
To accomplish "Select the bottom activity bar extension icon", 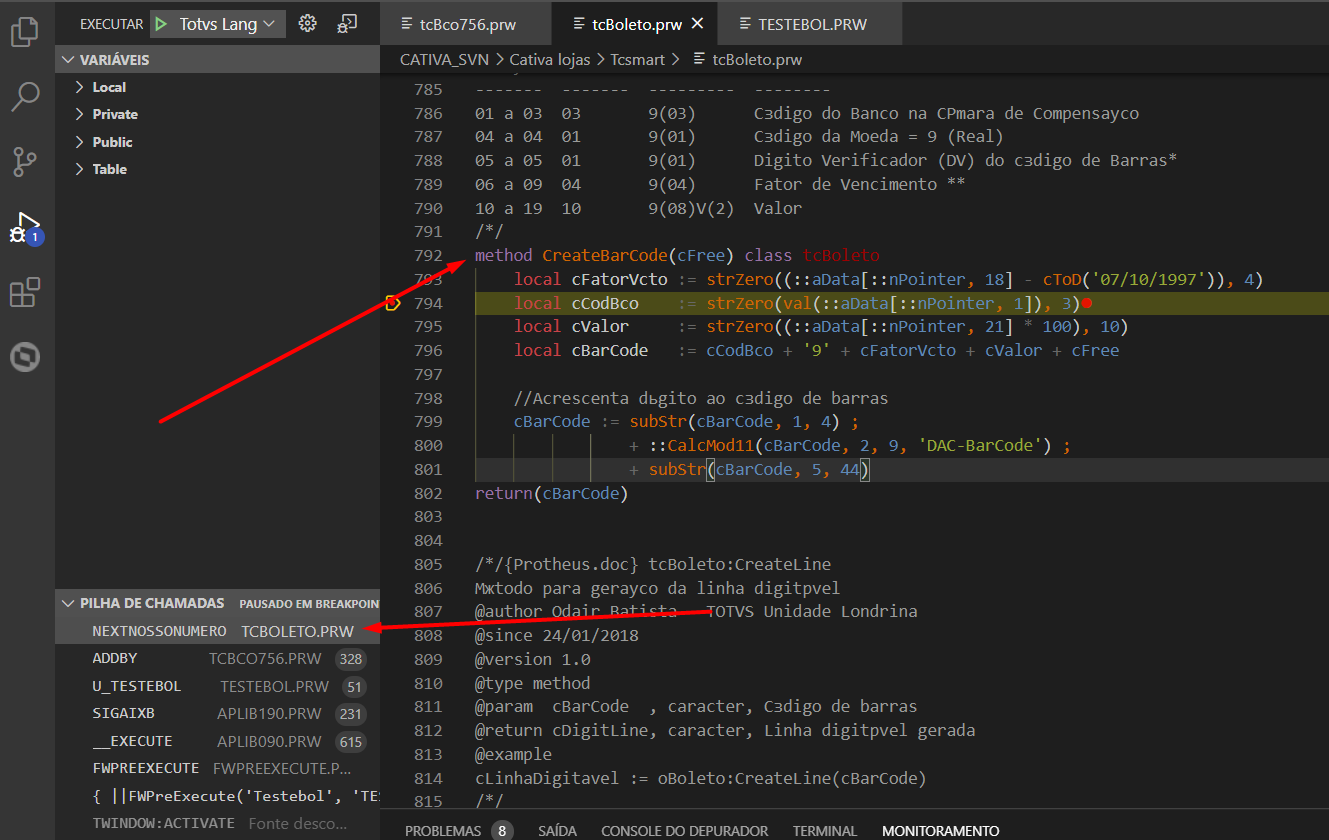I will [25, 356].
